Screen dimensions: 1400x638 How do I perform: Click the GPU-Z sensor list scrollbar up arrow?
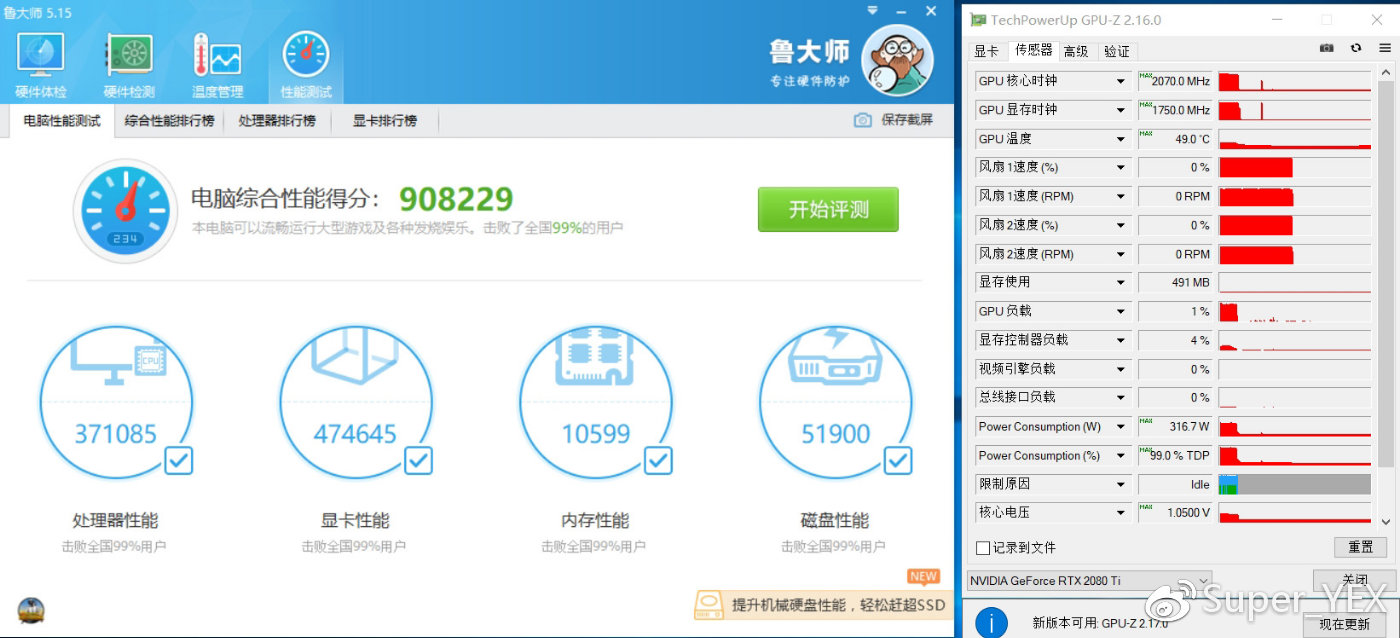pos(1386,72)
